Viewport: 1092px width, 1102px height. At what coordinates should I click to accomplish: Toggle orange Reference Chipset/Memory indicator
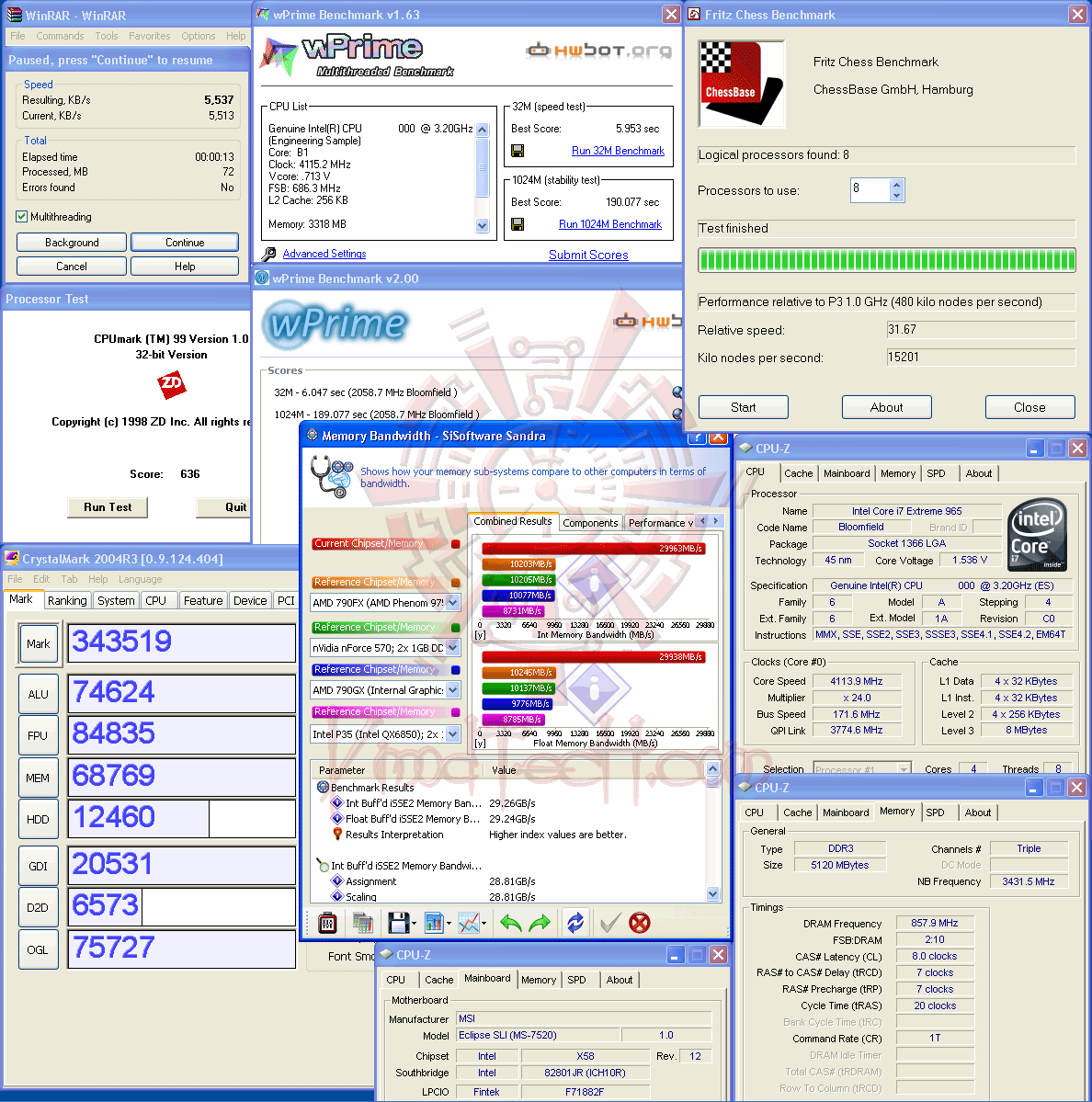pos(455,583)
